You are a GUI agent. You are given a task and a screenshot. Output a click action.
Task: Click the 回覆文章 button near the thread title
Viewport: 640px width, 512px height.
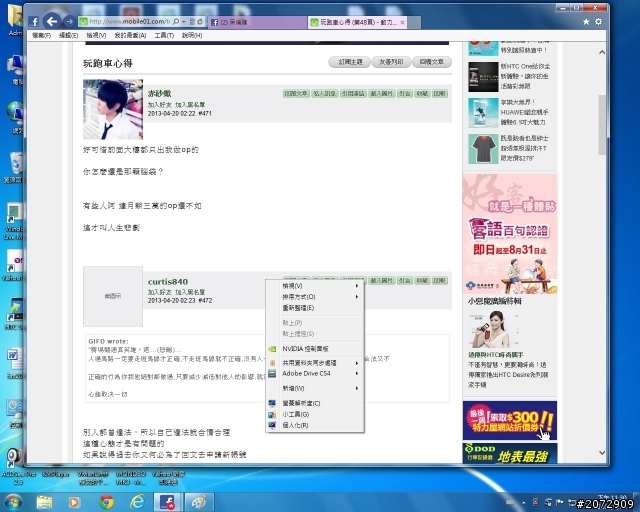tap(432, 62)
